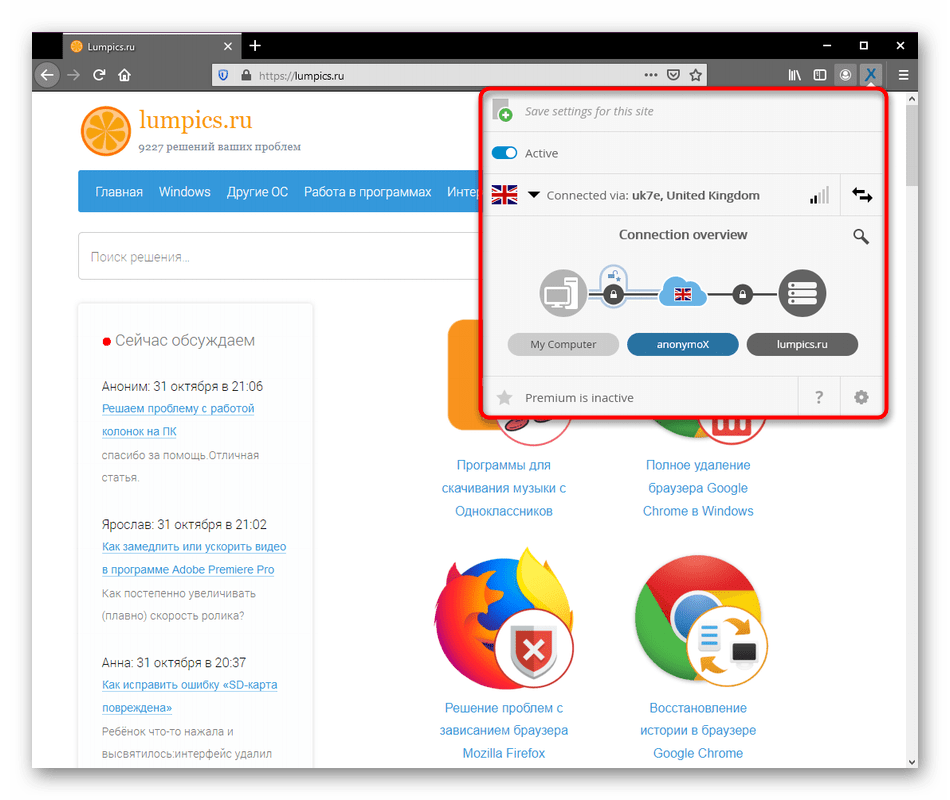Click the tracking protection shield icon
The width and height of the screenshot is (950, 800).
click(x=223, y=75)
